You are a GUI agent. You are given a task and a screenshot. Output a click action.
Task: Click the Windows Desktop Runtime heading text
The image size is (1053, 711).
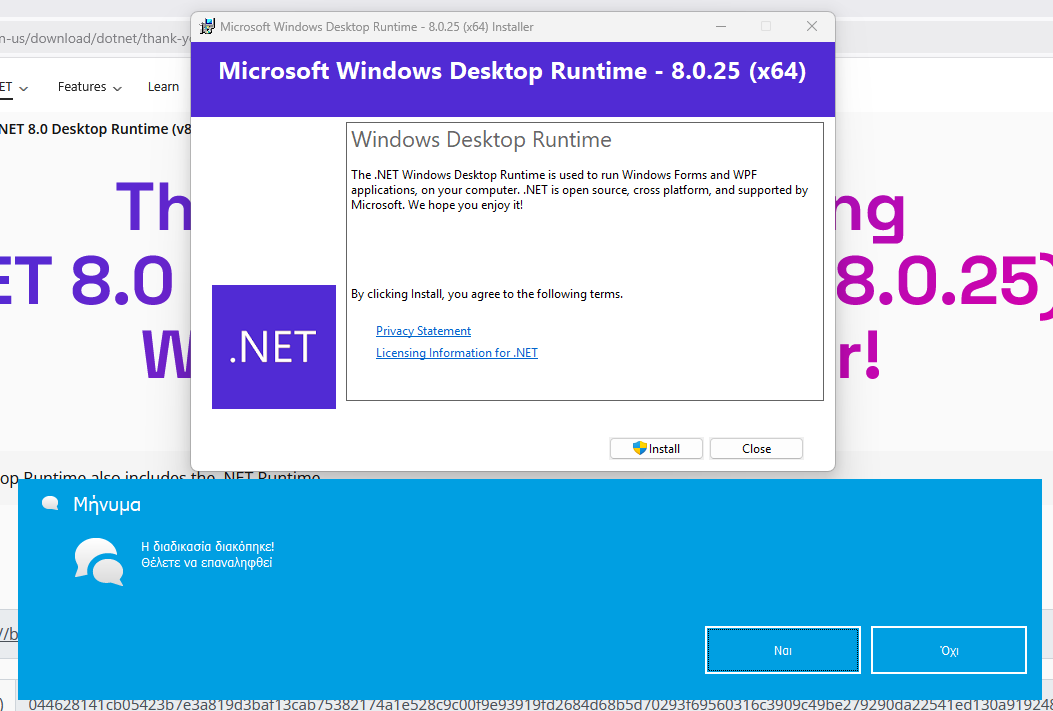[481, 139]
